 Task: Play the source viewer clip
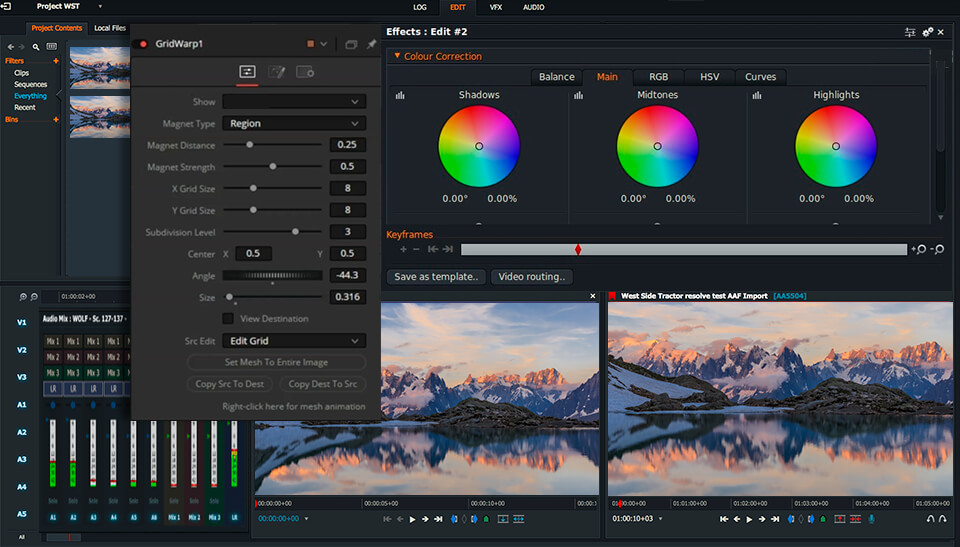(x=413, y=519)
